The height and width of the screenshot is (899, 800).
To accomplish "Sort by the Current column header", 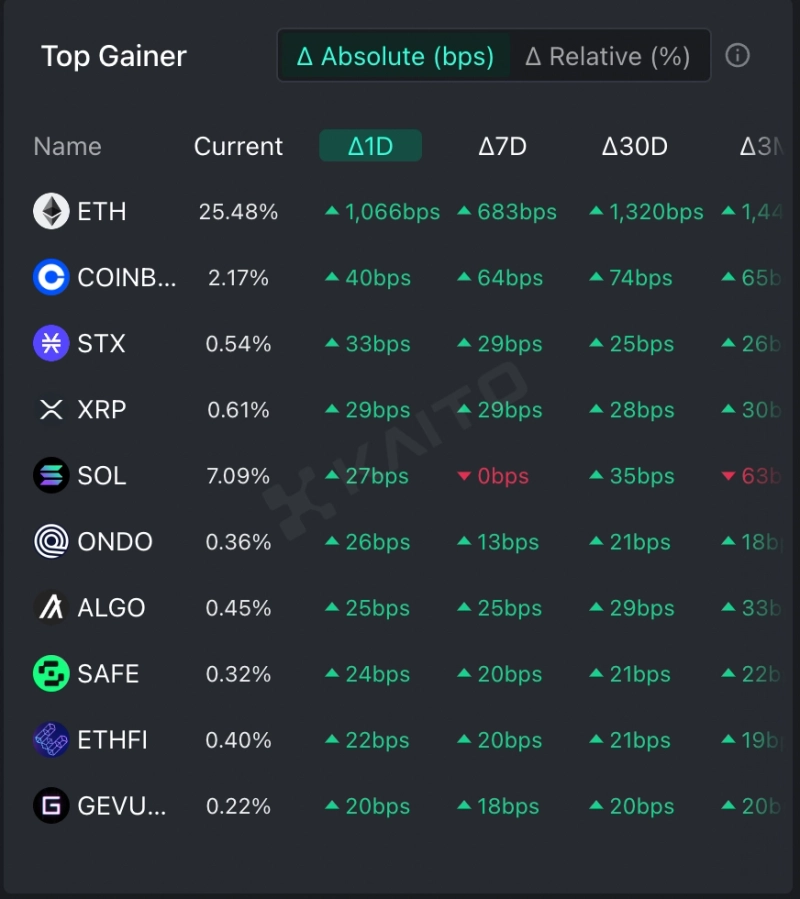I will pyautogui.click(x=238, y=146).
